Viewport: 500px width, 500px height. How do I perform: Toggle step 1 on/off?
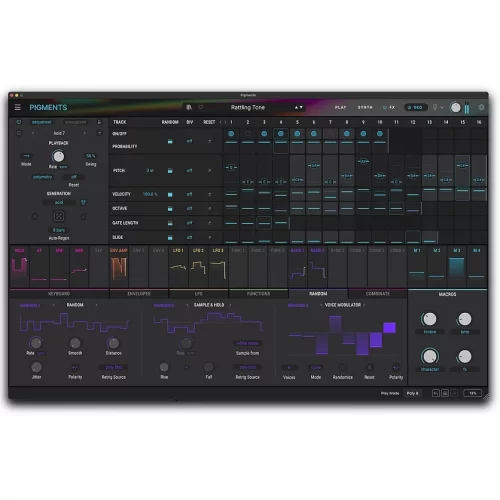[231, 134]
